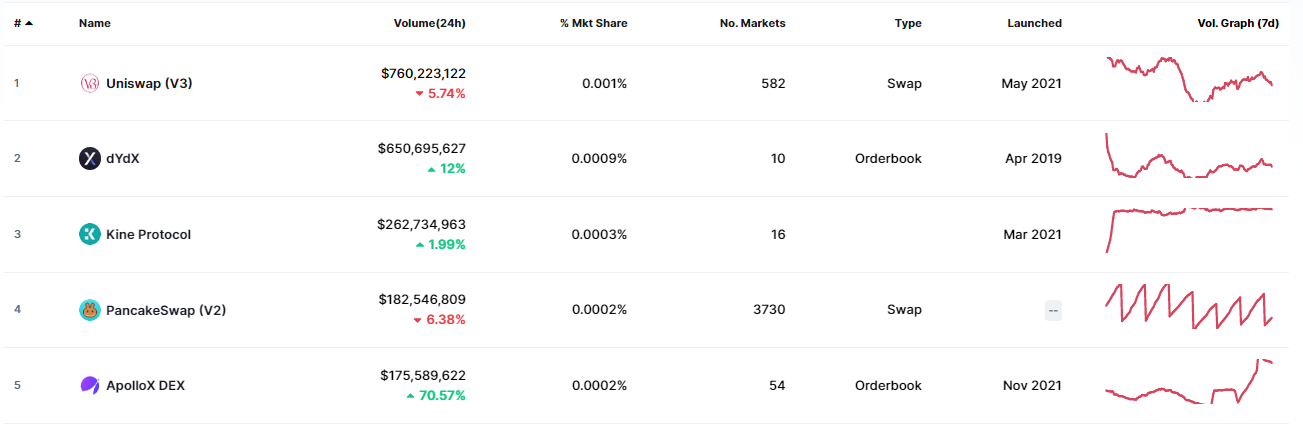Click markets count 54

coord(778,385)
